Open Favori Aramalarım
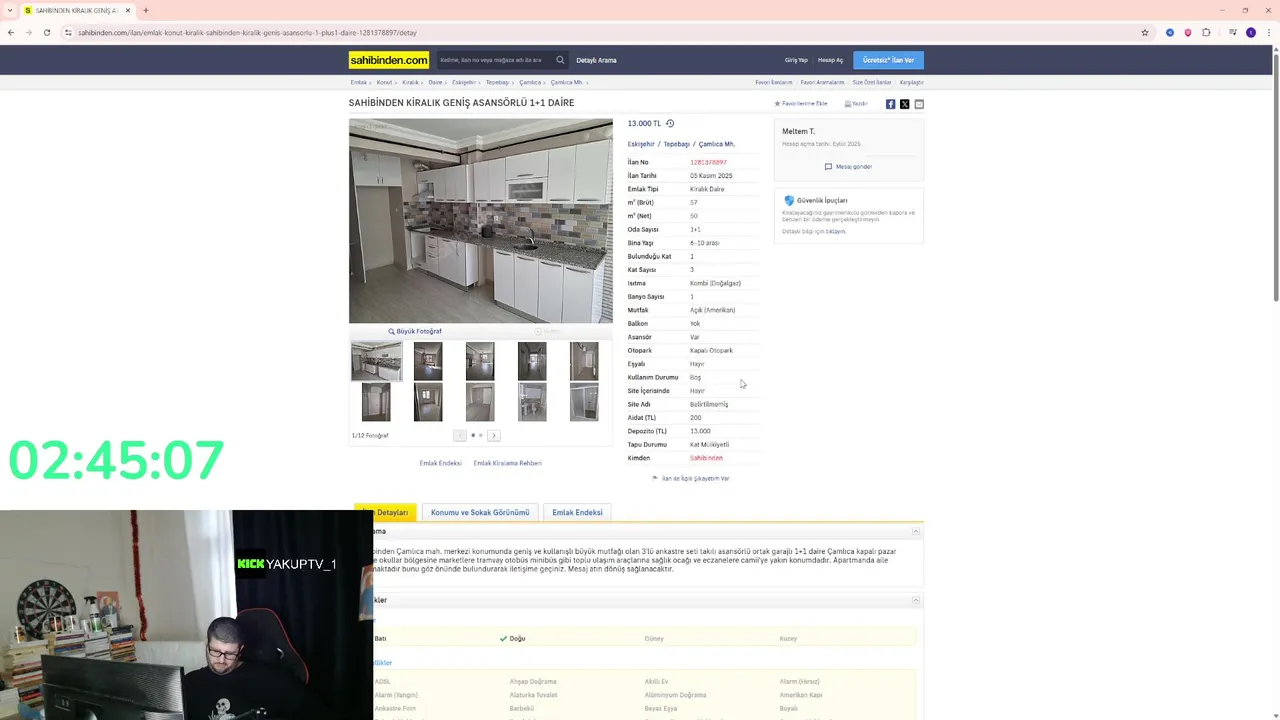Viewport: 1280px width, 720px height. coord(822,82)
